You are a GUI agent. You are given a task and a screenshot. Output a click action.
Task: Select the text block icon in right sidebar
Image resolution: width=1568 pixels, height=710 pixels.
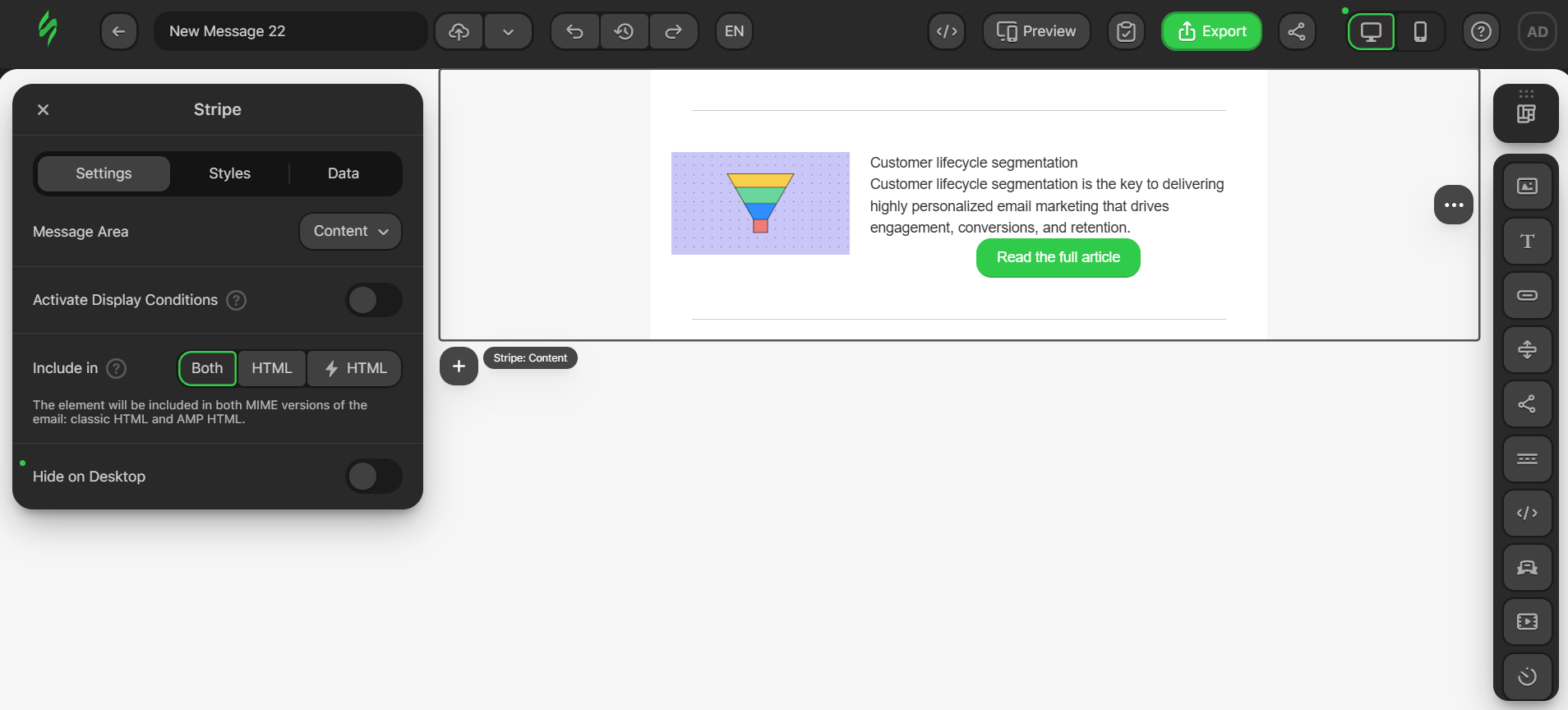pyautogui.click(x=1527, y=241)
